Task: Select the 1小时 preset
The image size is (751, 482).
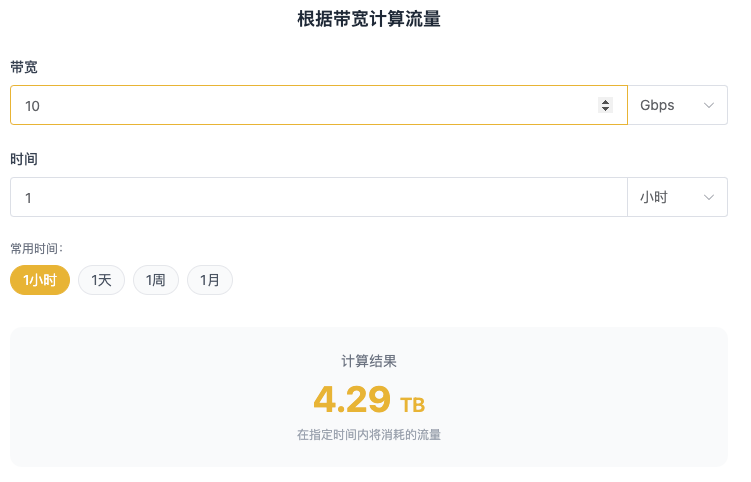Action: pos(40,280)
